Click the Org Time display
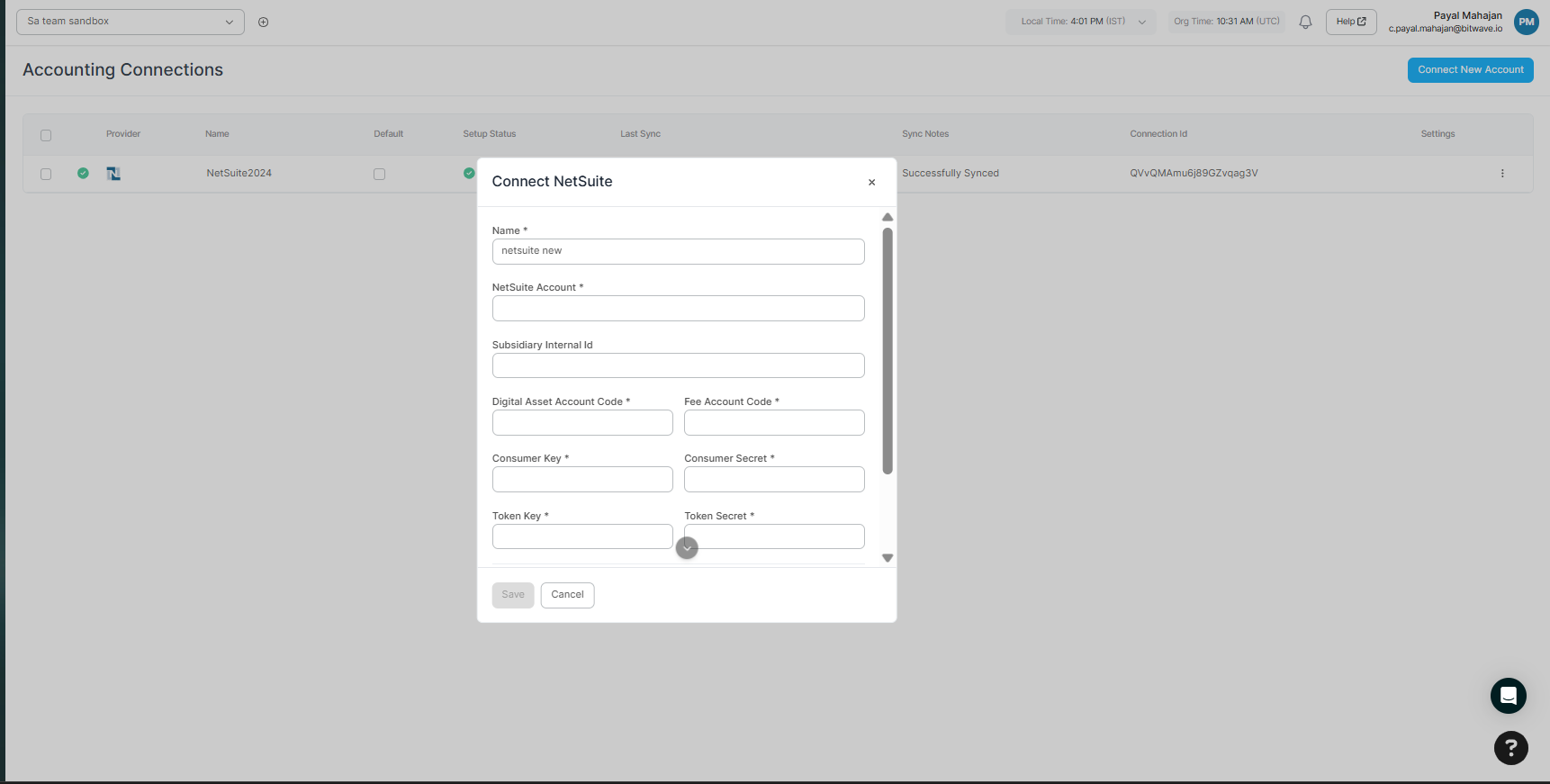 [1226, 22]
